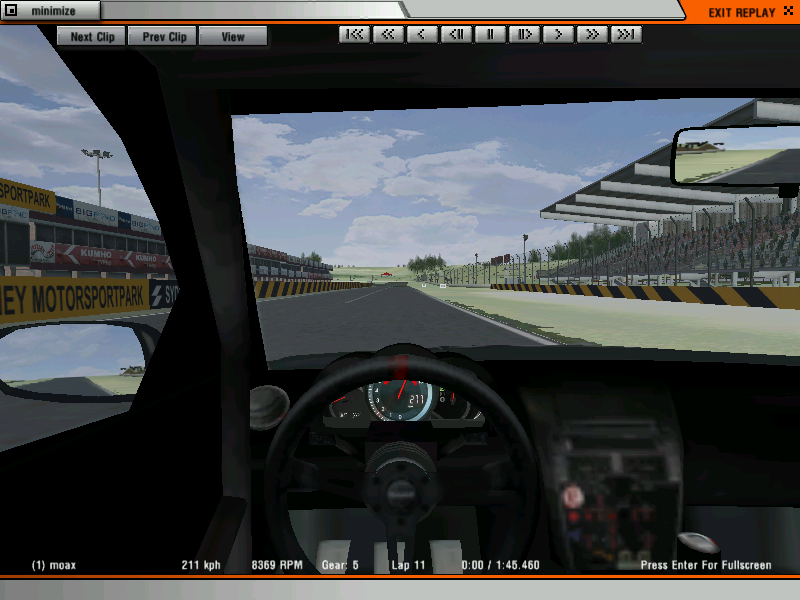This screenshot has width=800, height=600.
Task: Click the fast forward button
Action: pyautogui.click(x=592, y=35)
